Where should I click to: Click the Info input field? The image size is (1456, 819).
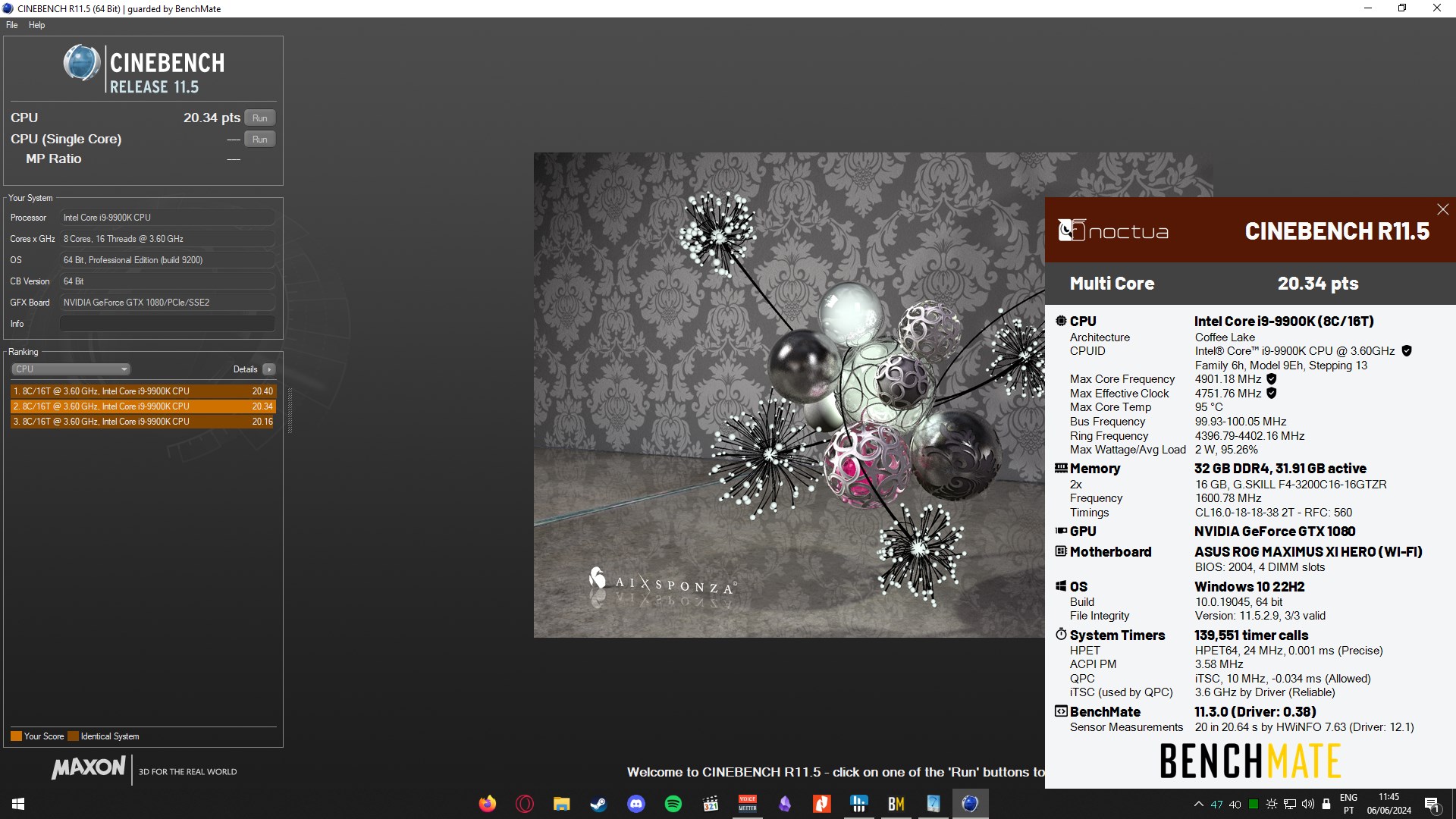pyautogui.click(x=167, y=324)
